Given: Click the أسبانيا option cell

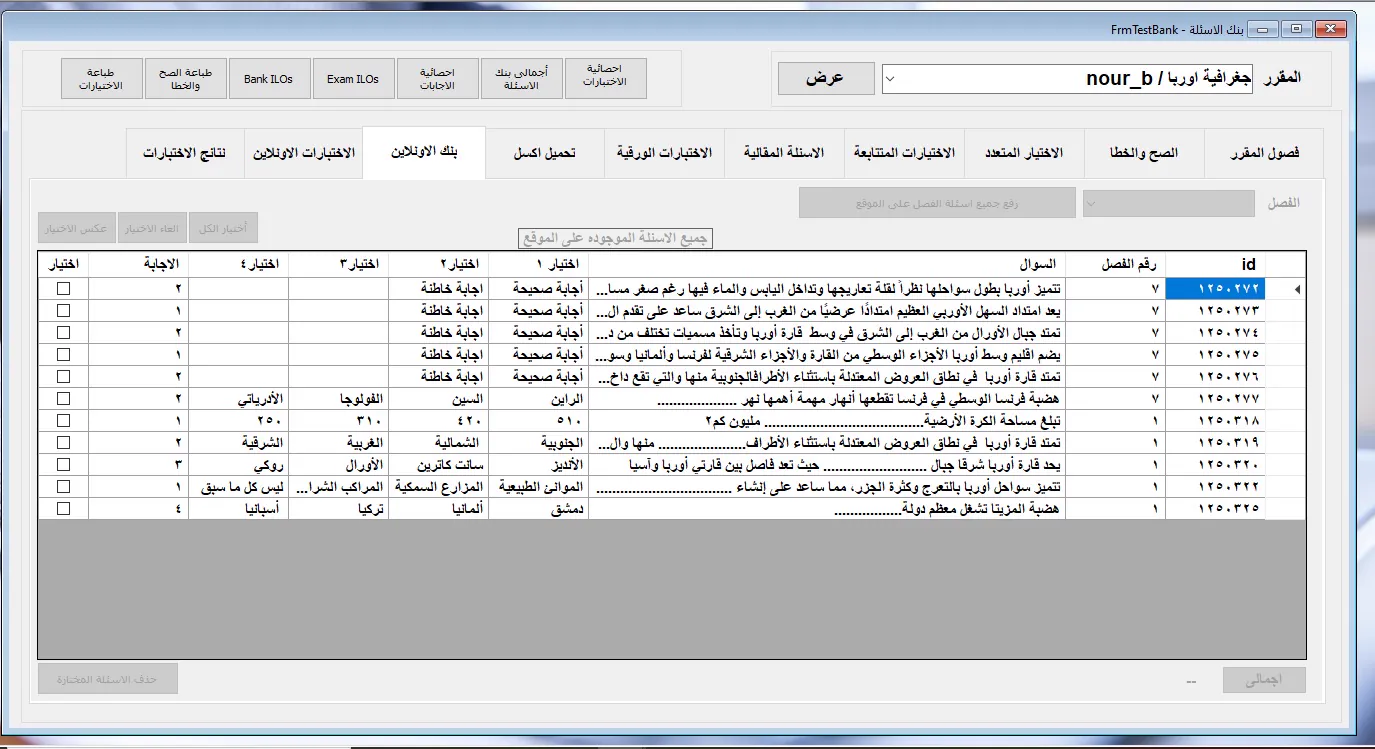Looking at the screenshot, I should (239, 508).
